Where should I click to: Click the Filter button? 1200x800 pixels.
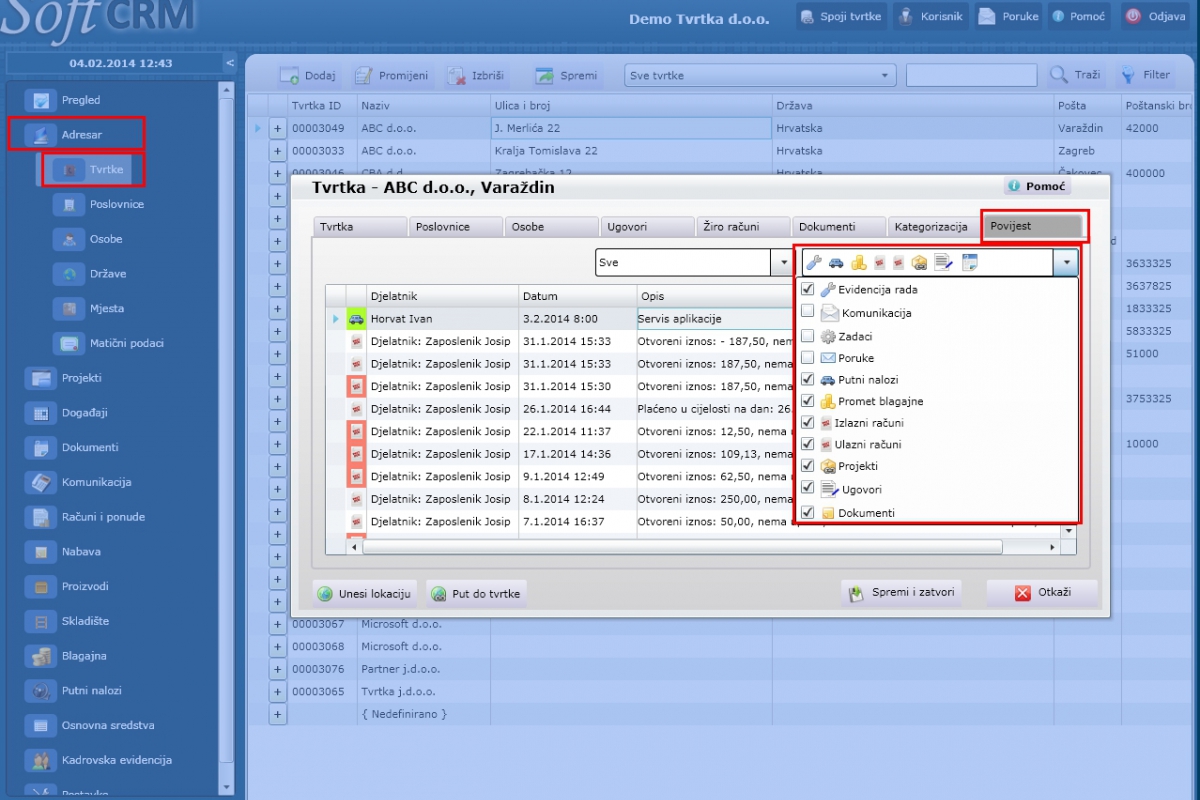pos(1144,75)
